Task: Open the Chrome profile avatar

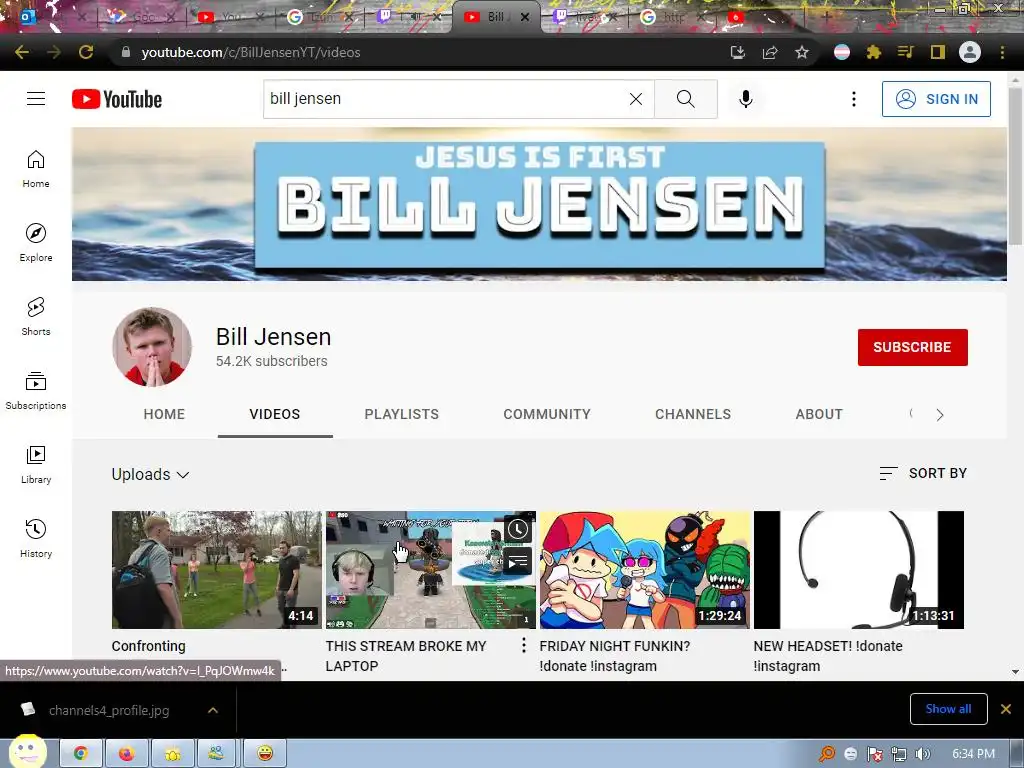Action: pyautogui.click(x=970, y=52)
